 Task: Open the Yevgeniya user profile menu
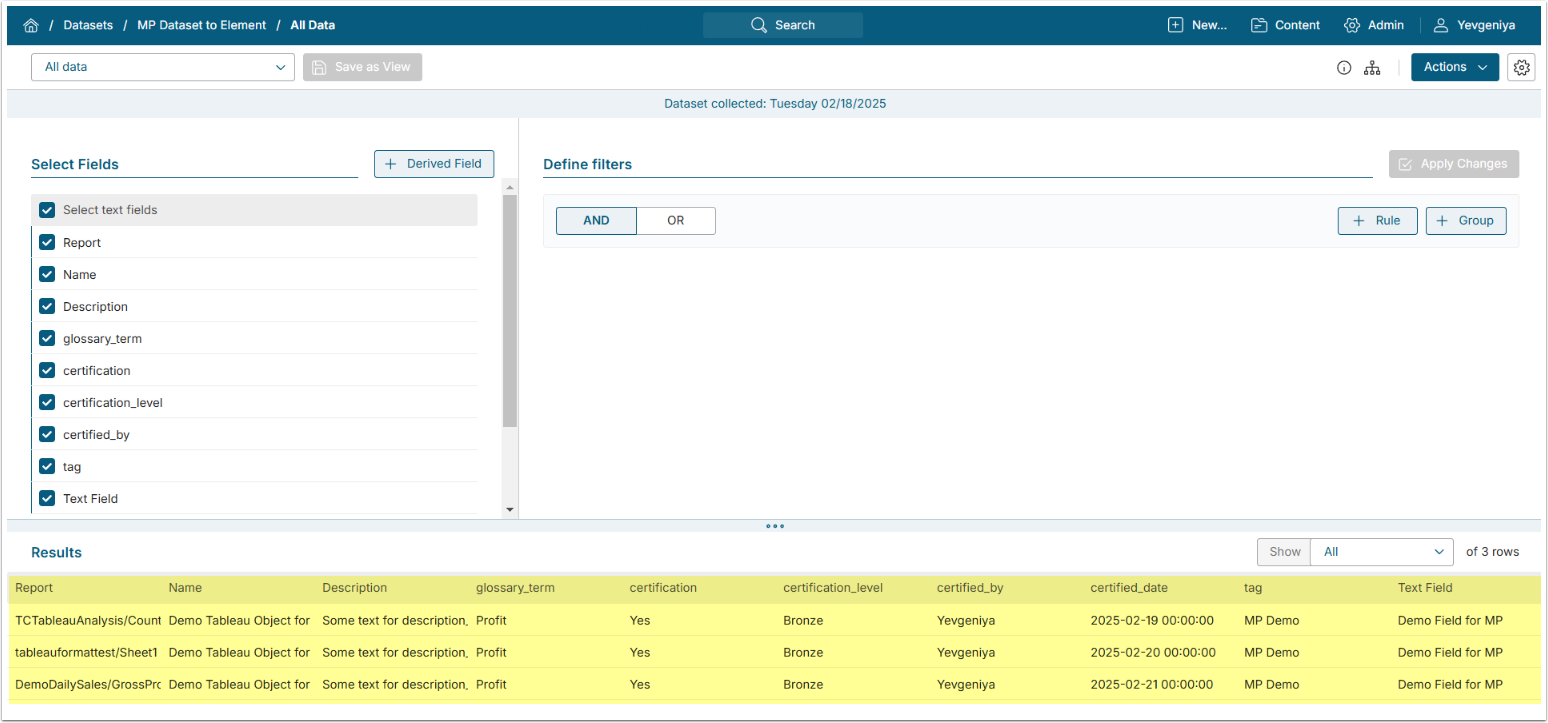click(1474, 25)
